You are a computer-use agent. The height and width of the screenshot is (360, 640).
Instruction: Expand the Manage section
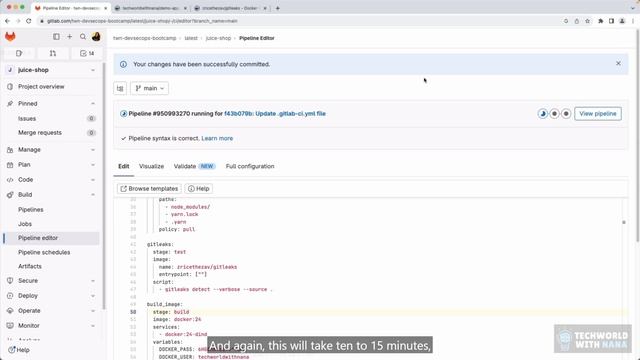(x=52, y=150)
